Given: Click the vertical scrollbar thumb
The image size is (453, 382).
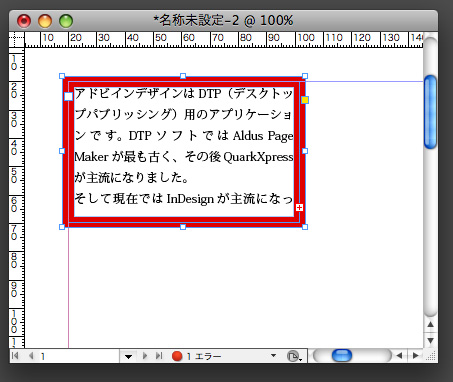Looking at the screenshot, I should (x=430, y=112).
